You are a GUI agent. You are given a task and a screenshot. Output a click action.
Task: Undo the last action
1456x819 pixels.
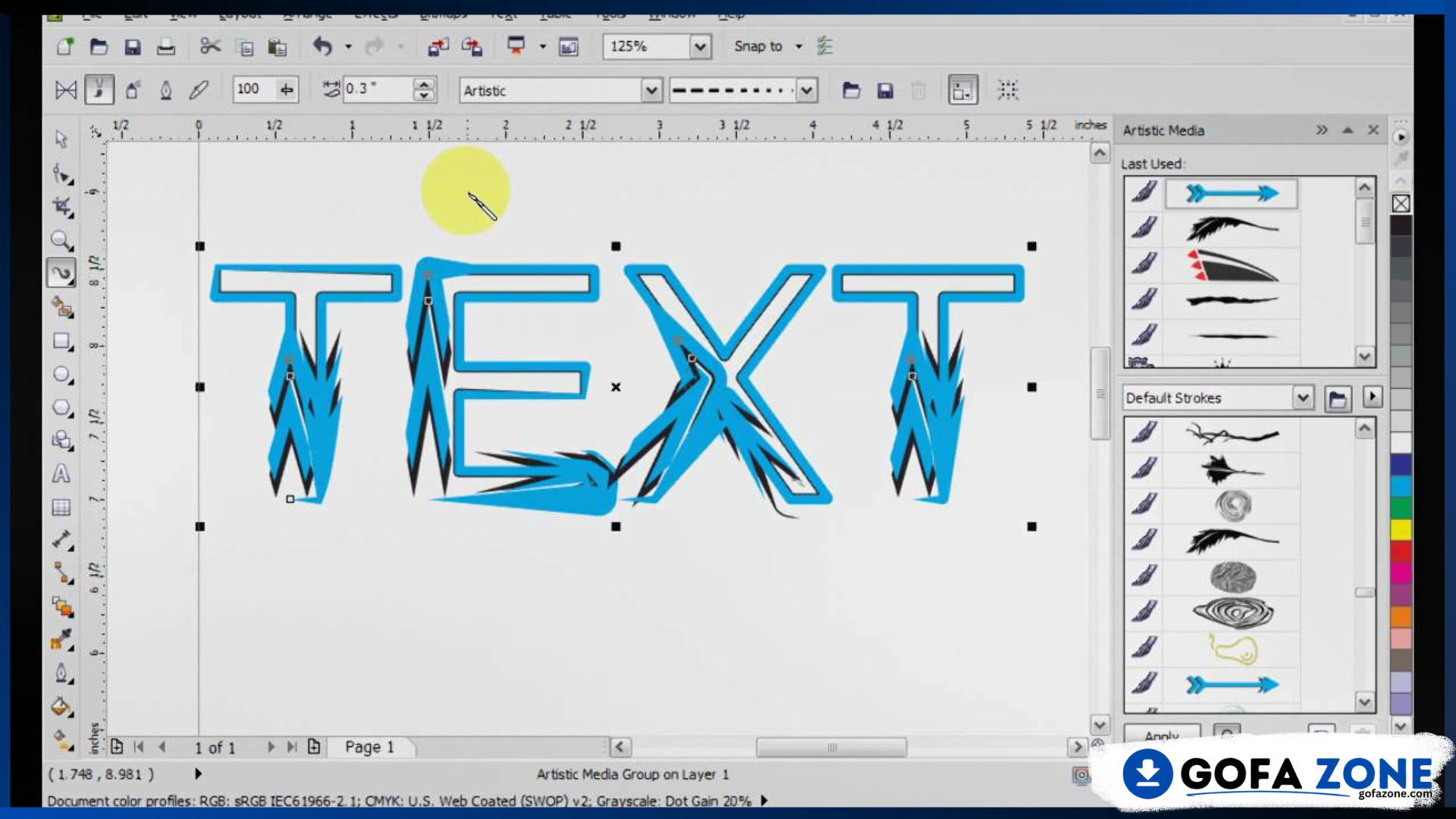pyautogui.click(x=322, y=47)
